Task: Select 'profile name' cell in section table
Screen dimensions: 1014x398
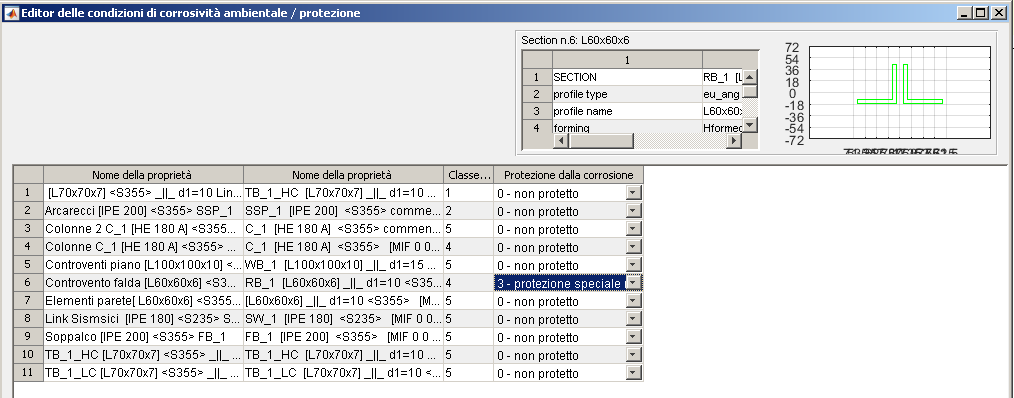Action: click(x=627, y=111)
